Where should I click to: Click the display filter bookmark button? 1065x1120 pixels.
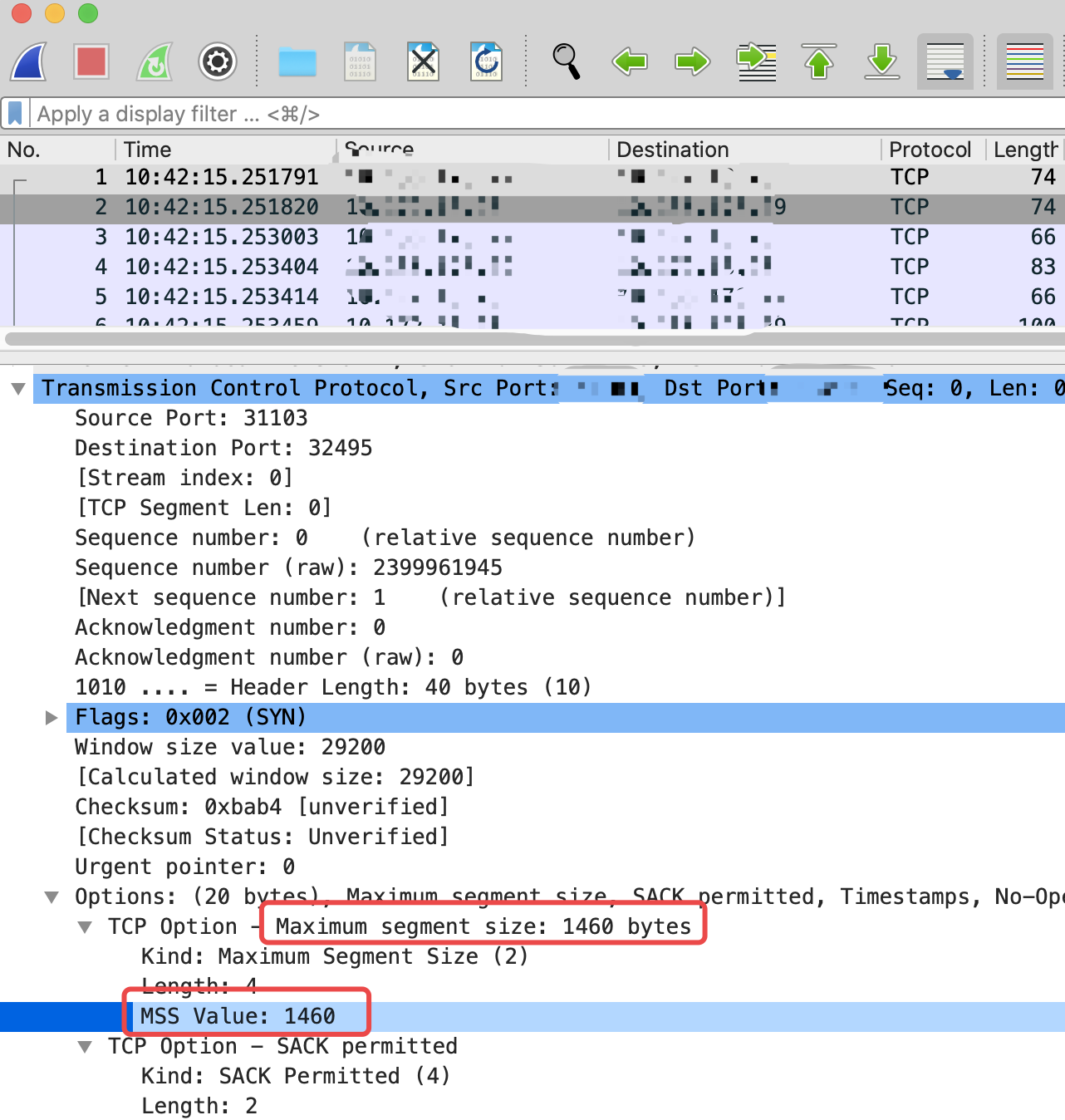17,114
